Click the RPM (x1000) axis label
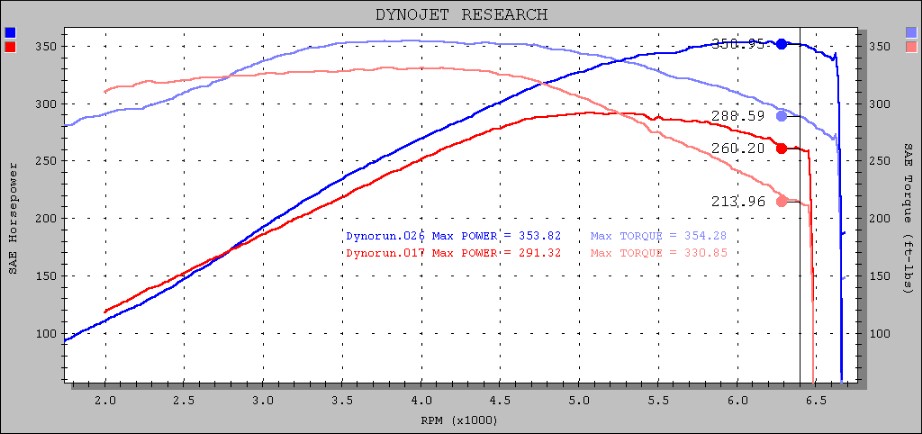This screenshot has height=434, width=922. pos(461,421)
